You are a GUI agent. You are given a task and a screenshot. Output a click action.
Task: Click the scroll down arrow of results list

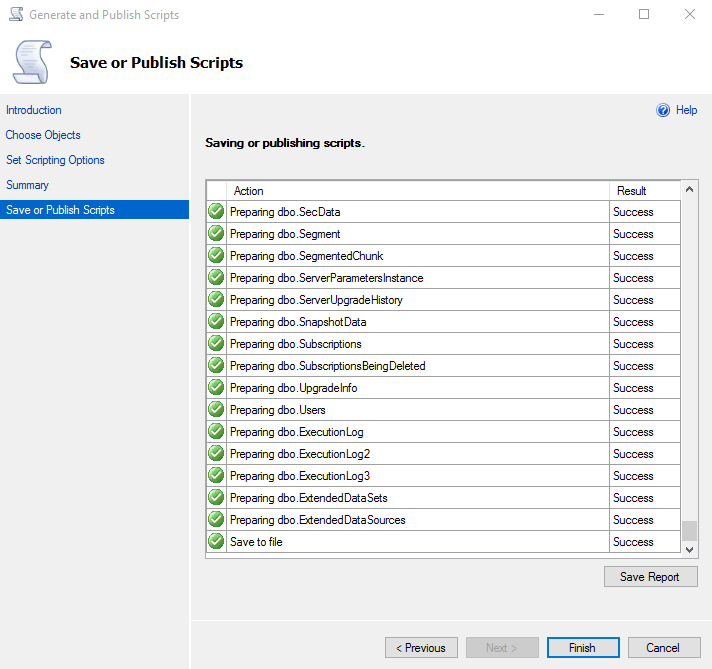pyautogui.click(x=689, y=550)
